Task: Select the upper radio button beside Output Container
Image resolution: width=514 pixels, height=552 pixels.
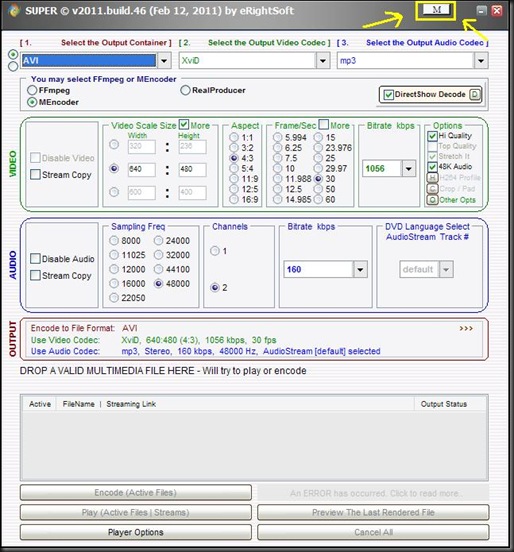Action: click(x=13, y=55)
